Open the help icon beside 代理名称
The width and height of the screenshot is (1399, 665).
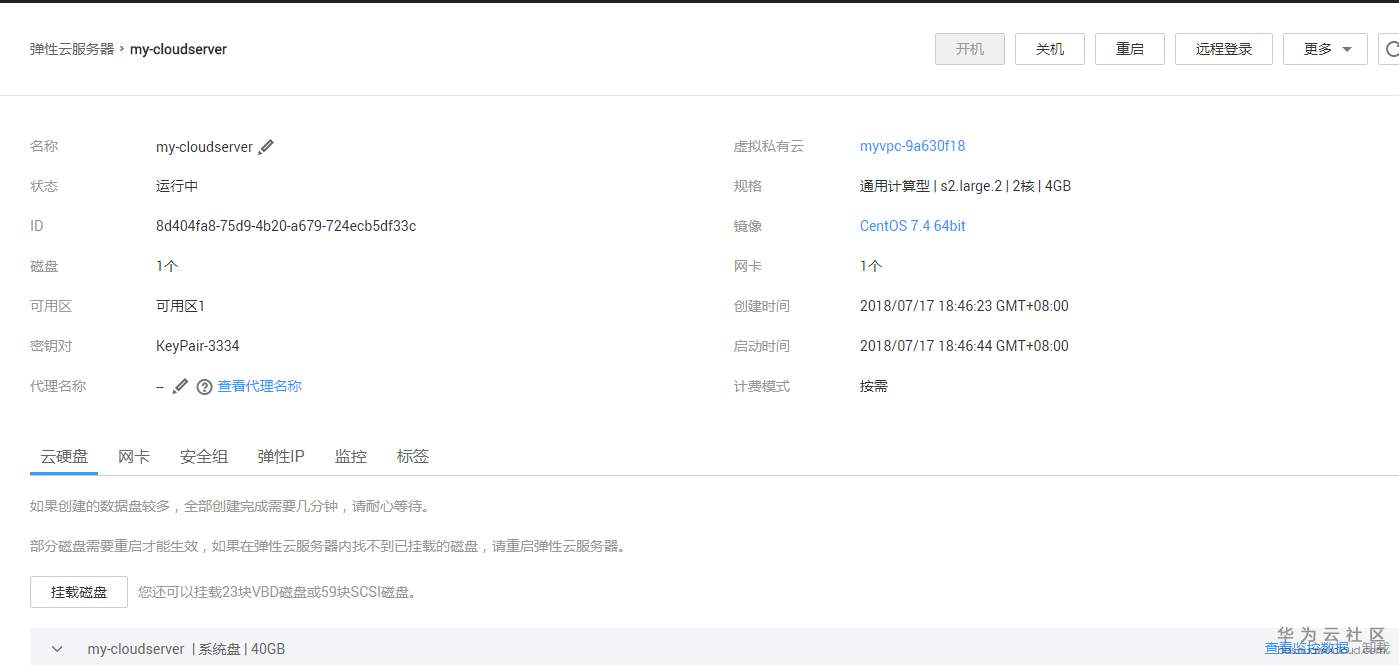click(204, 386)
